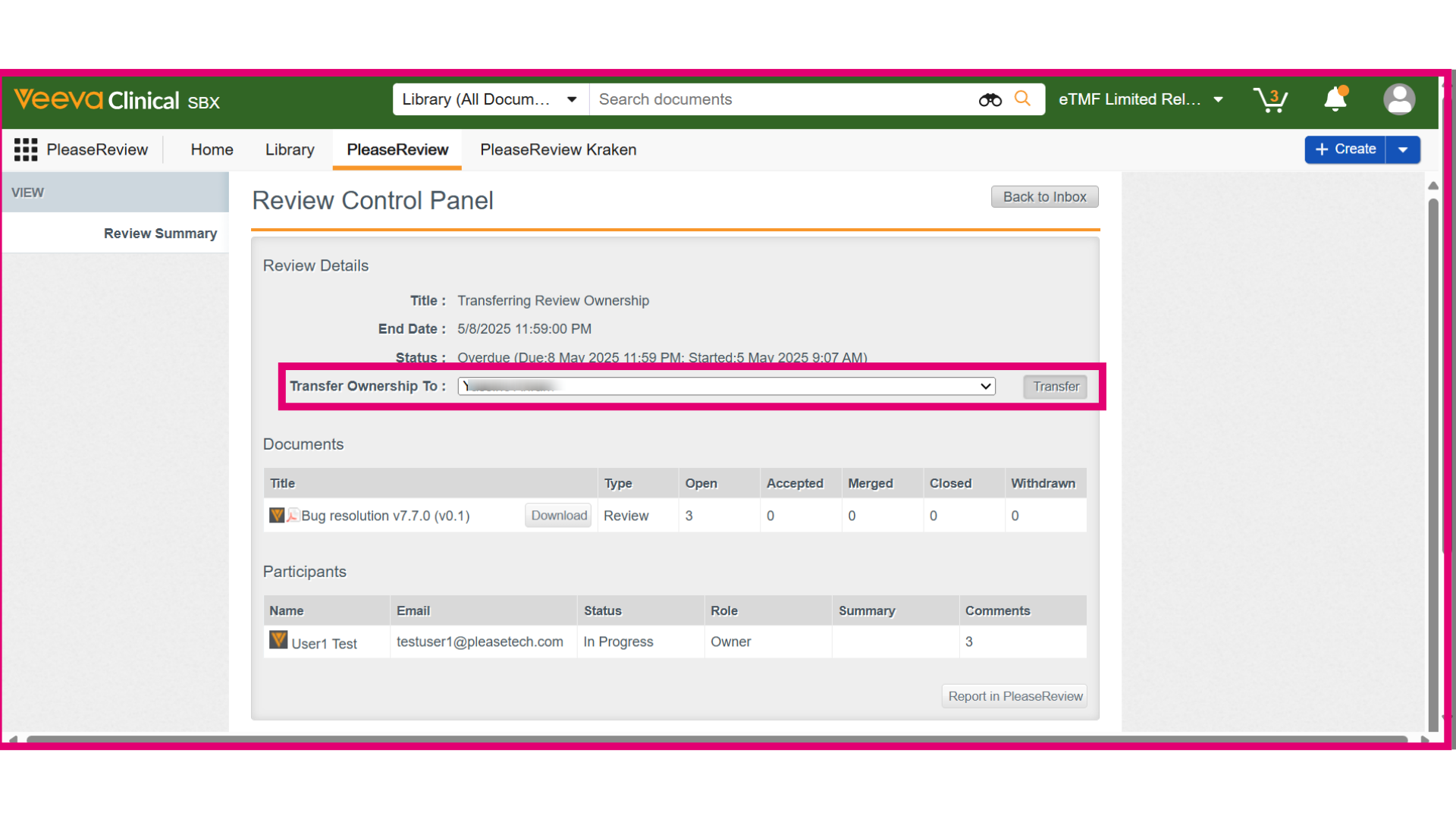Open the PleaseReview Kraken tab

point(558,149)
